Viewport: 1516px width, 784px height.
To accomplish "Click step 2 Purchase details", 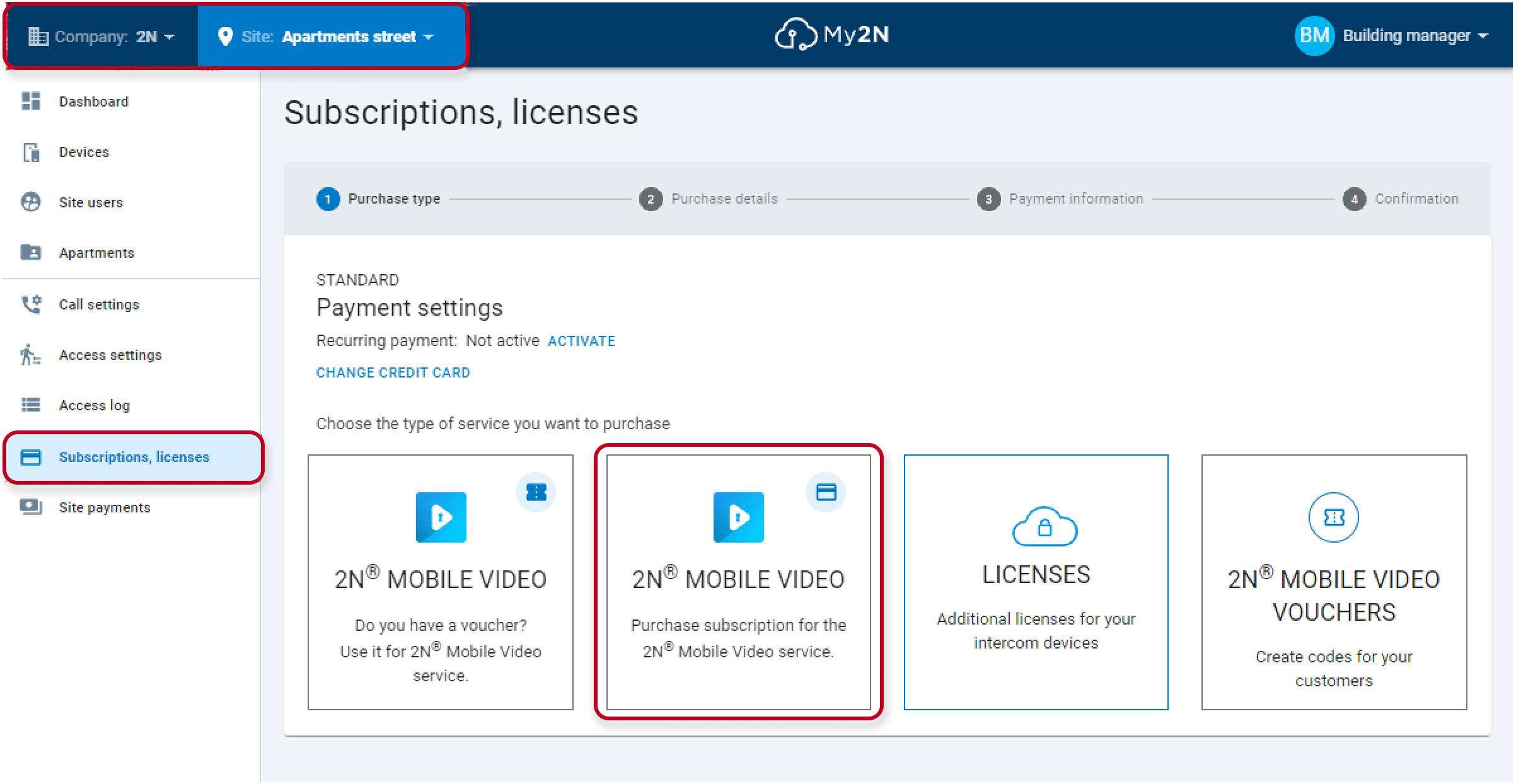I will (x=709, y=199).
